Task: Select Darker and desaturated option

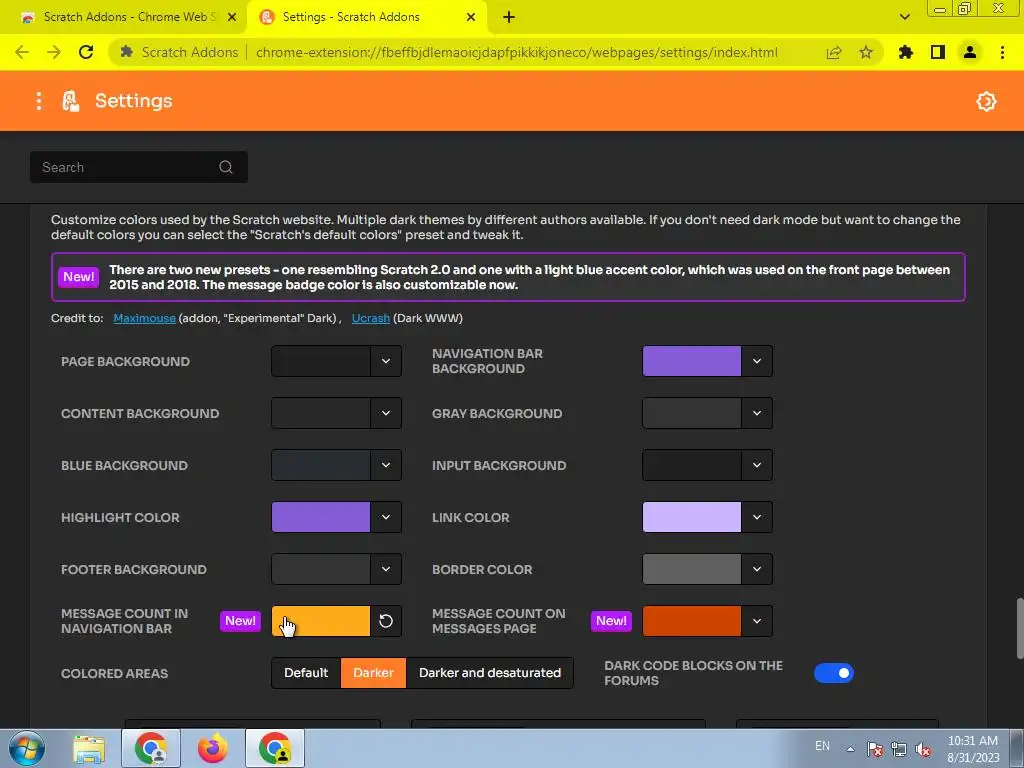Action: [x=490, y=673]
